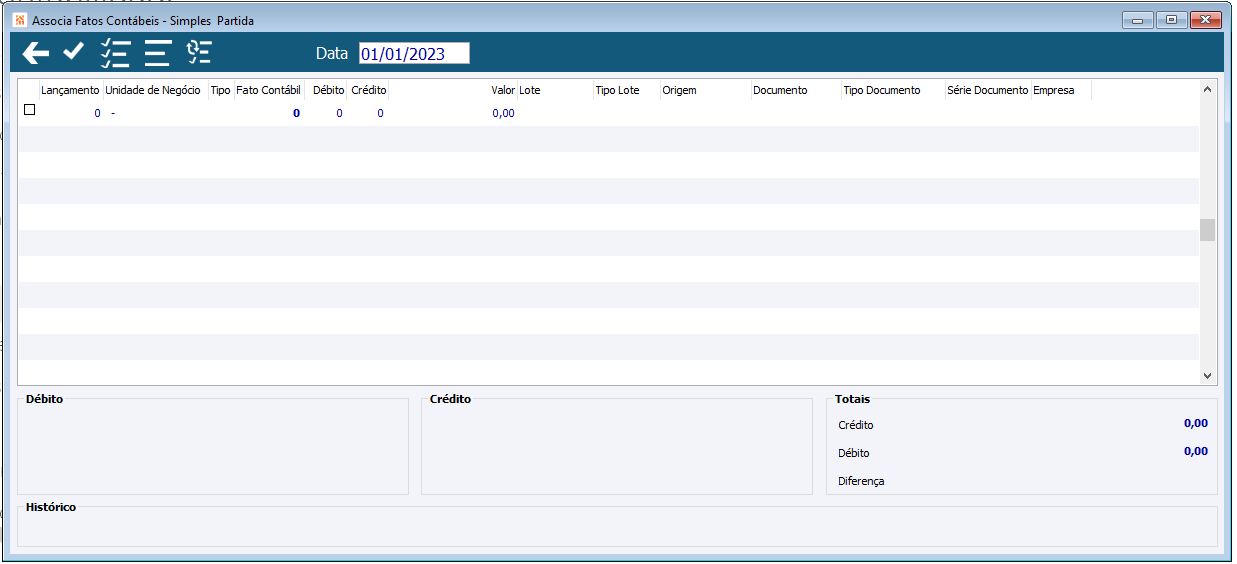Click the Lançamento cell with value 0
This screenshot has width=1237, height=564.
[97, 113]
